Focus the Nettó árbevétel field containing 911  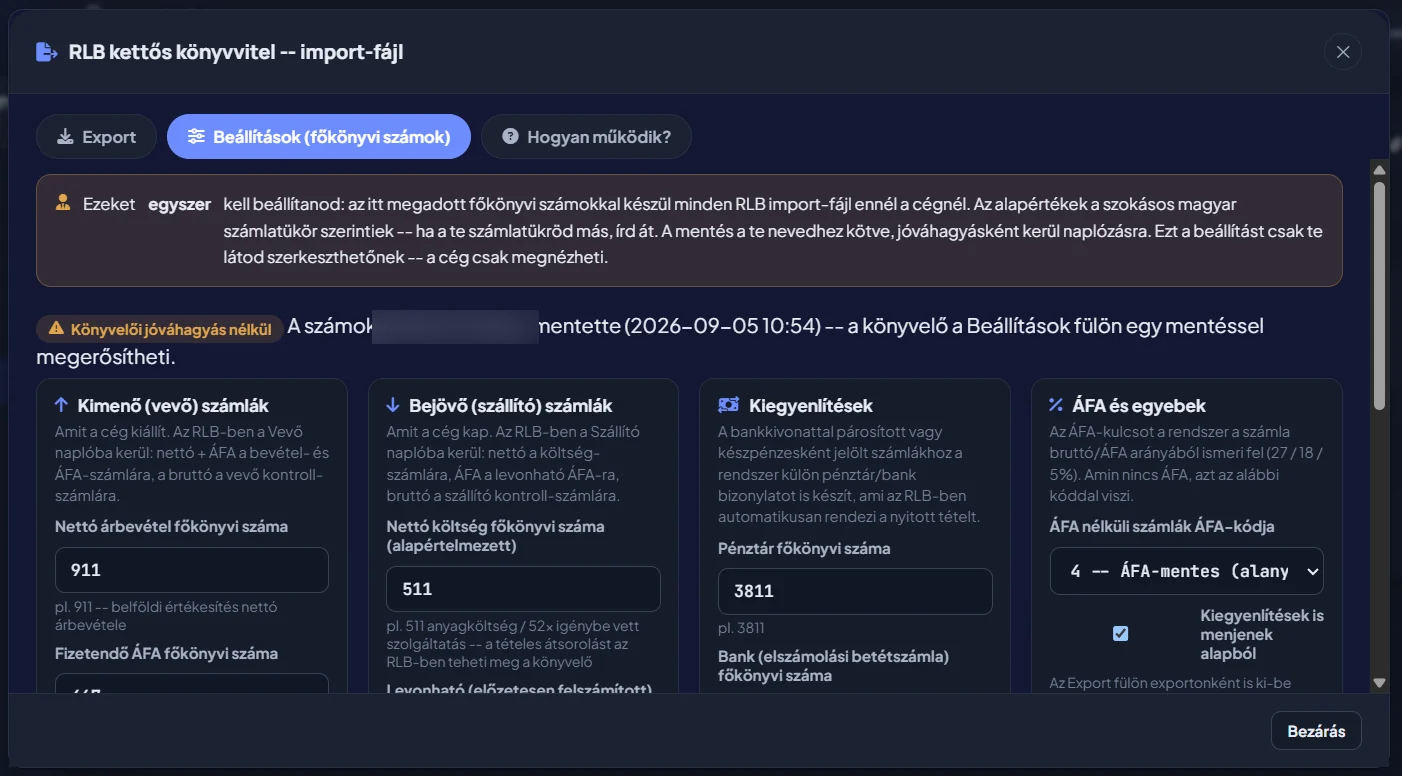192,570
